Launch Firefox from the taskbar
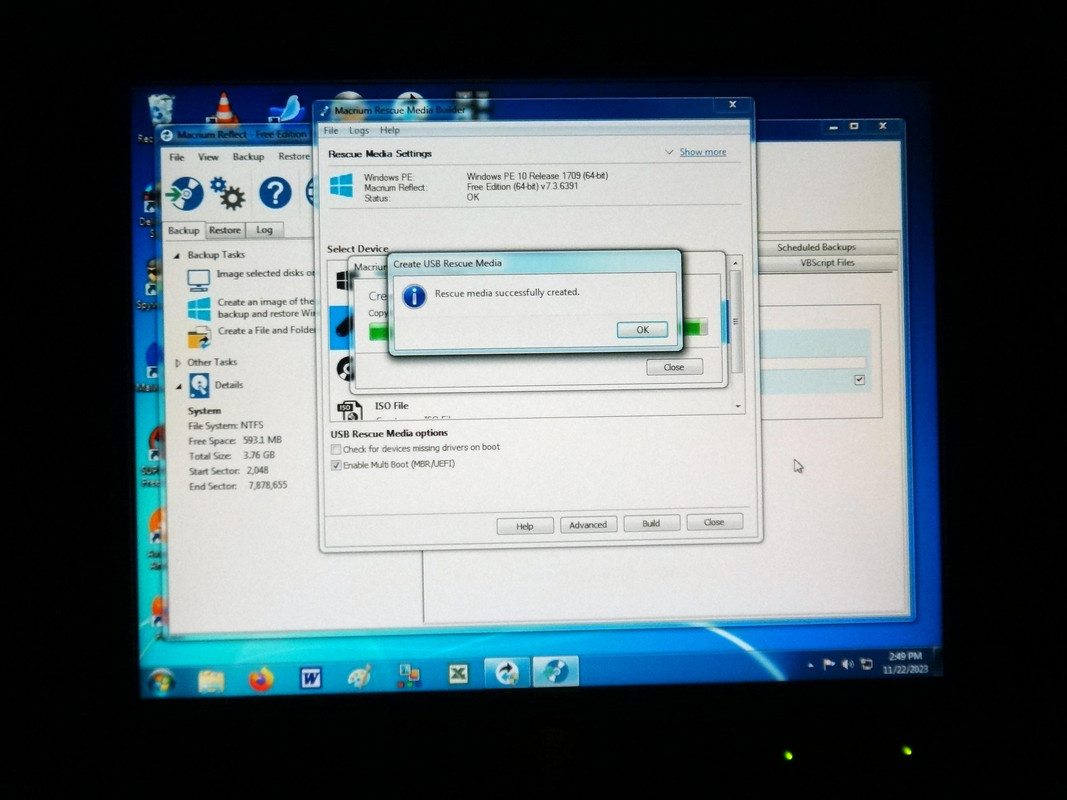1067x800 pixels. coord(261,679)
